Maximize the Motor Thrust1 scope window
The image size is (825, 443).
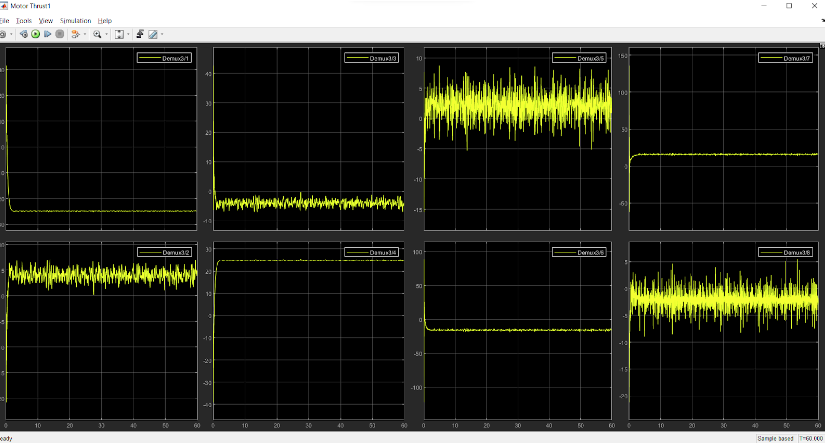788,6
